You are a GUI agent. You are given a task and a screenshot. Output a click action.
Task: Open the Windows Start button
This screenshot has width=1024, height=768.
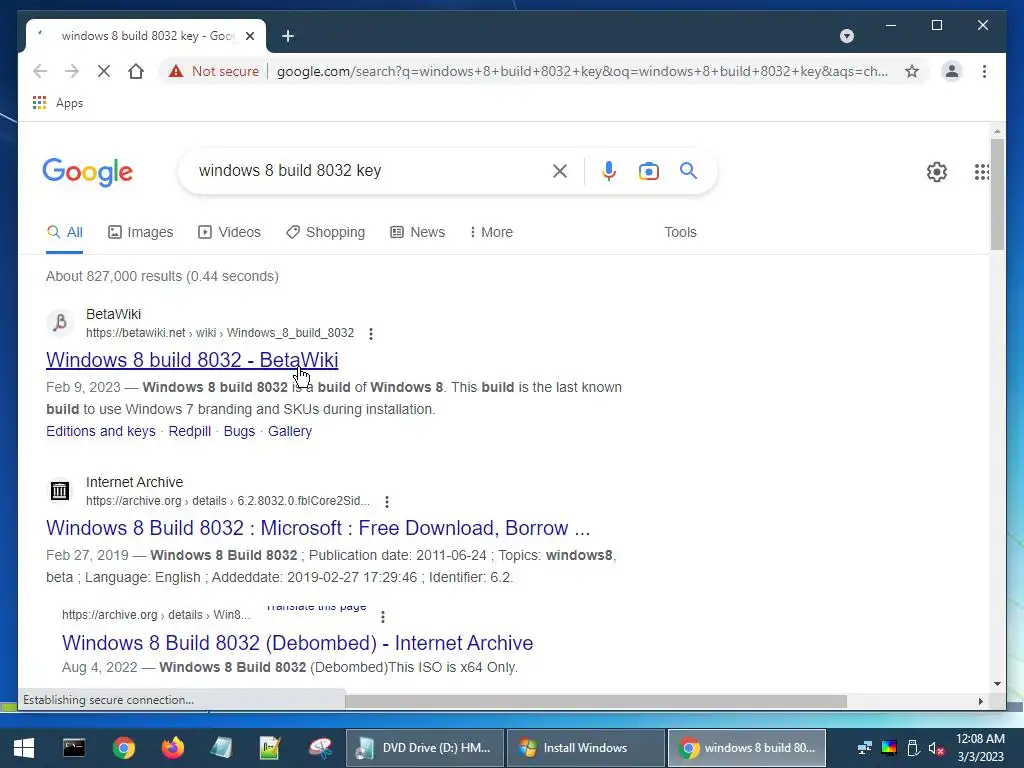tap(24, 748)
